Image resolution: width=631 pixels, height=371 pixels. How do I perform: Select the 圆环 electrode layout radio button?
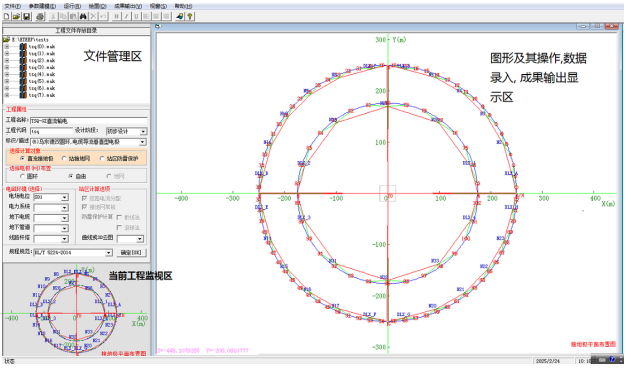point(23,176)
